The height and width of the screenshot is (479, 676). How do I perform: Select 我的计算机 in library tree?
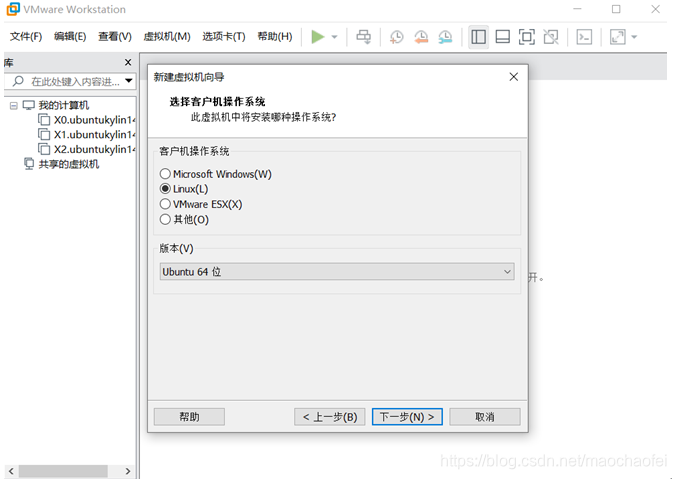[63, 105]
